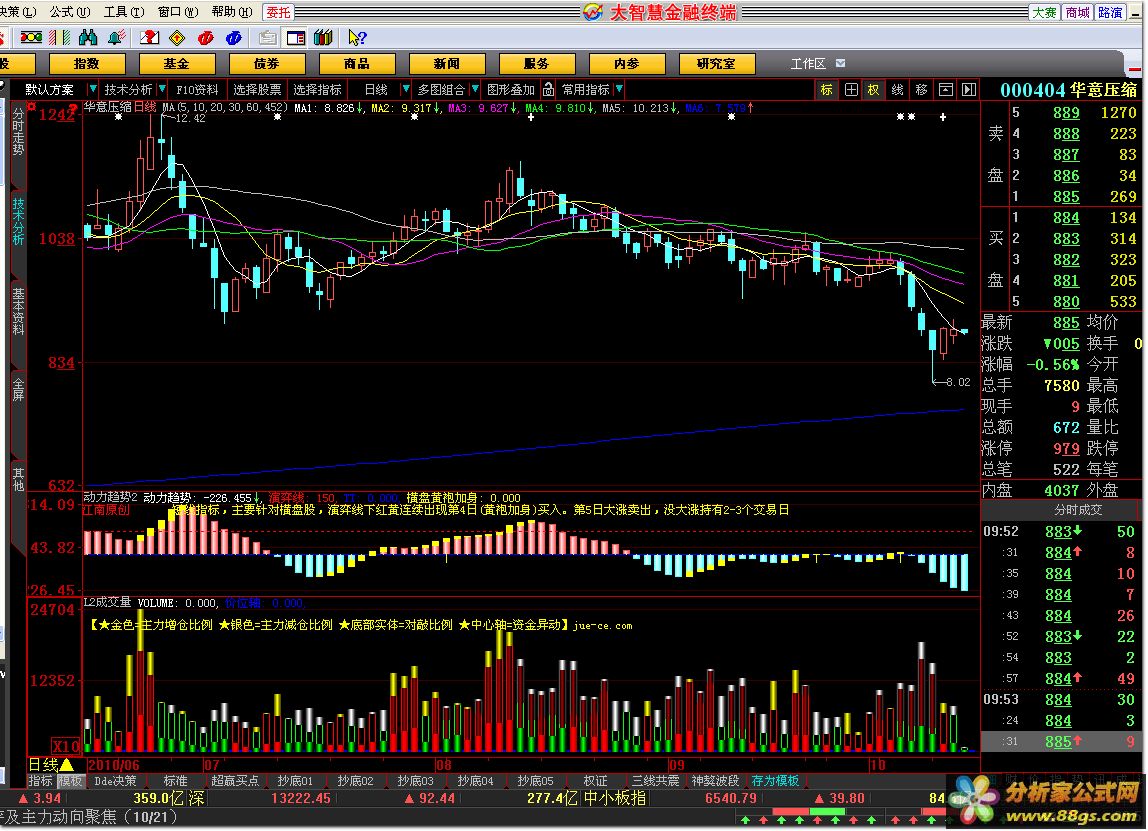
Task: Click the 日线 yellow triangle at chart bottom
Action: pyautogui.click(x=67, y=764)
